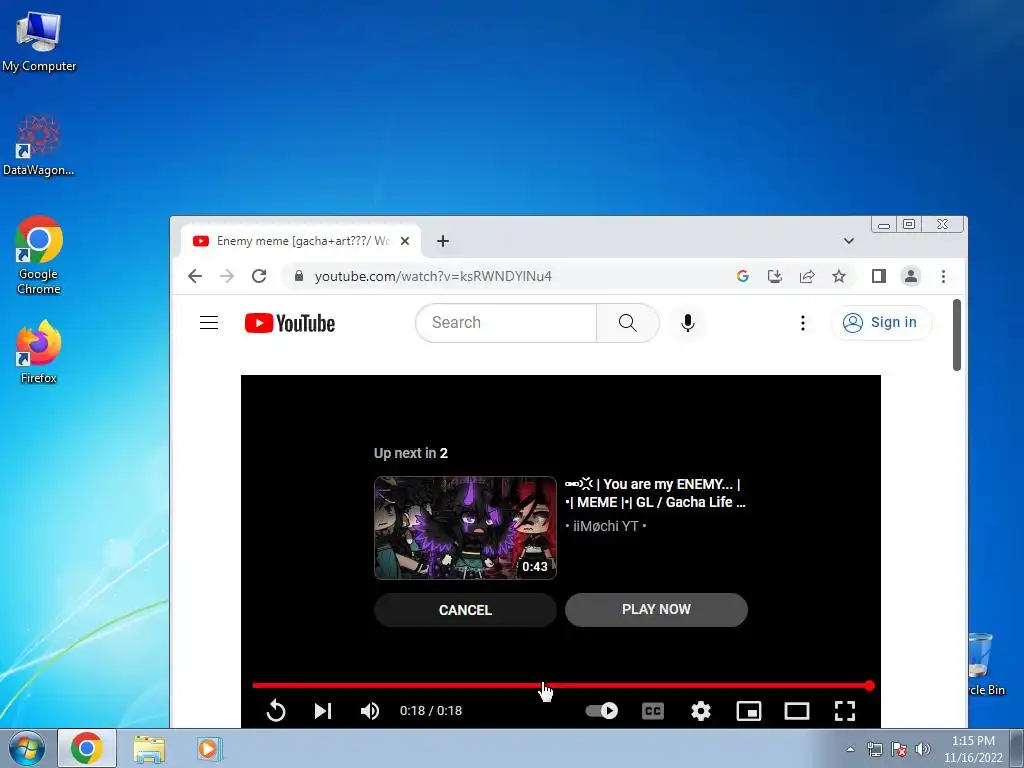This screenshot has width=1024, height=768.
Task: Go to the YouTube home logo
Action: [290, 323]
